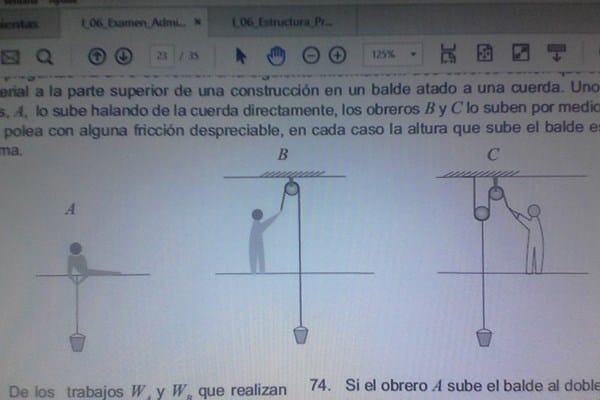Click question number 74 text
600x400 pixels.
(x=320, y=385)
